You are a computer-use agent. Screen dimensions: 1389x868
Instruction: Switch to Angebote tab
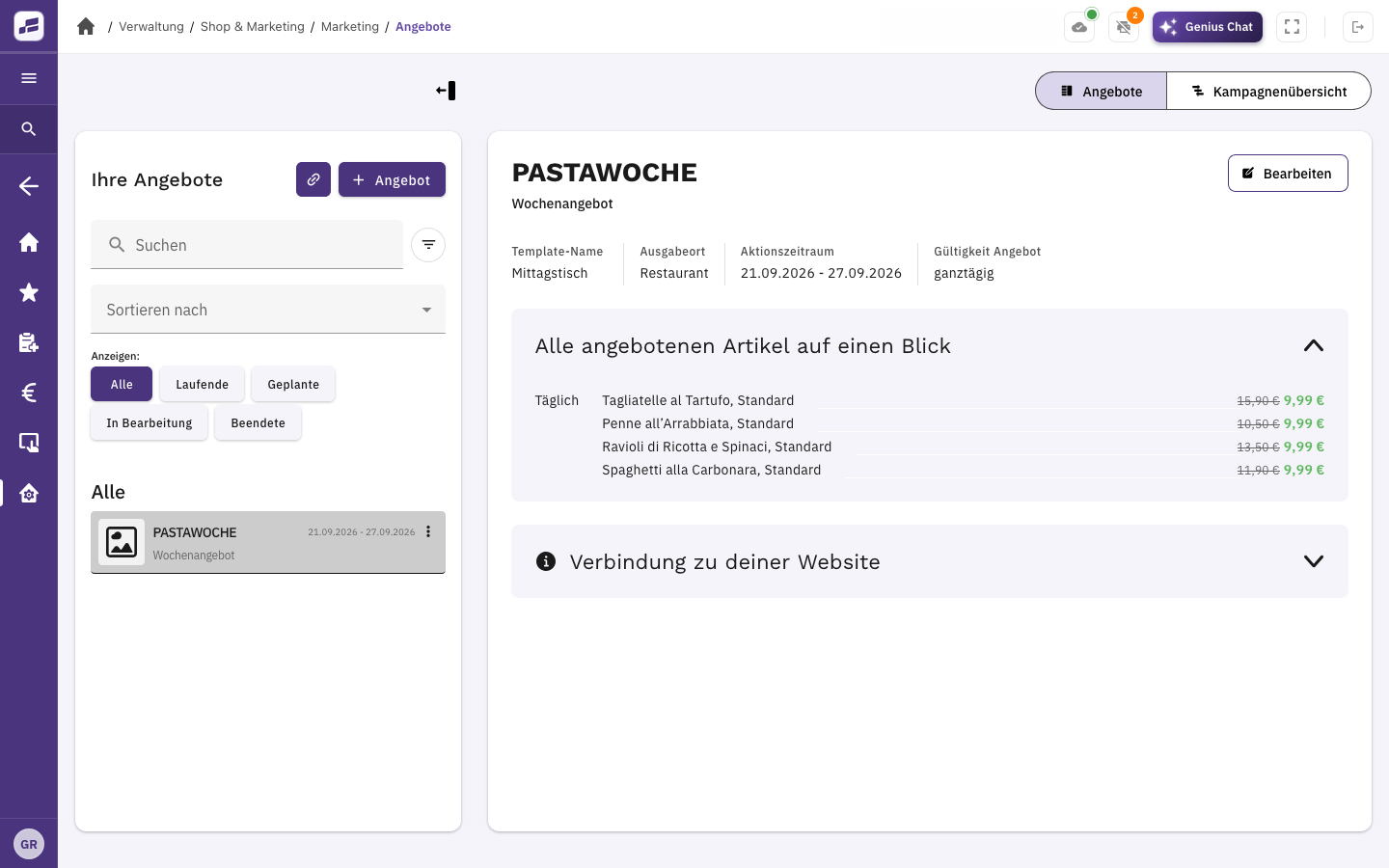[1102, 91]
